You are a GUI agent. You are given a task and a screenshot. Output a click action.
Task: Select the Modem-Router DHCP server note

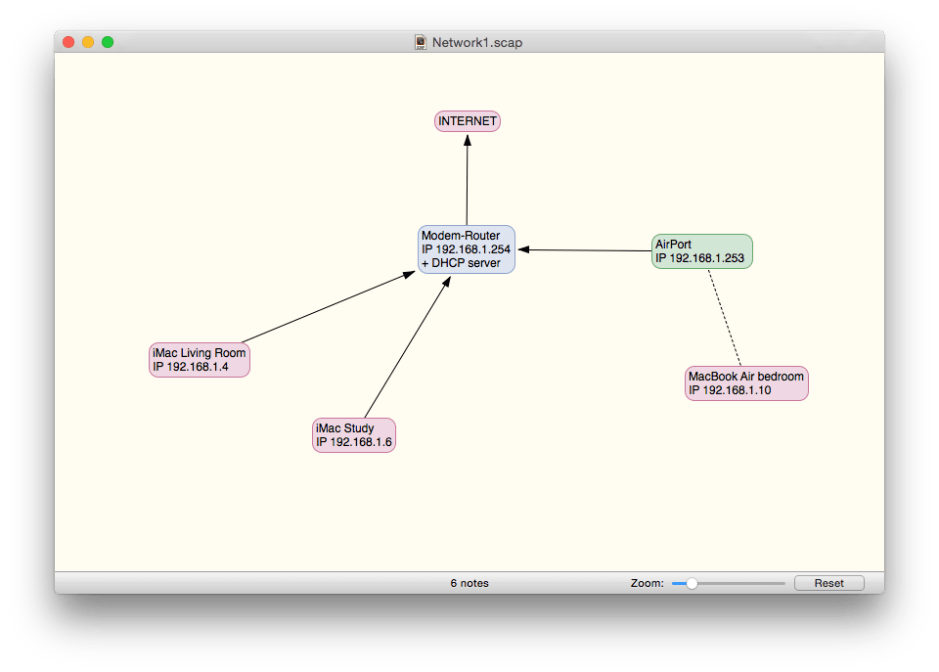466,248
